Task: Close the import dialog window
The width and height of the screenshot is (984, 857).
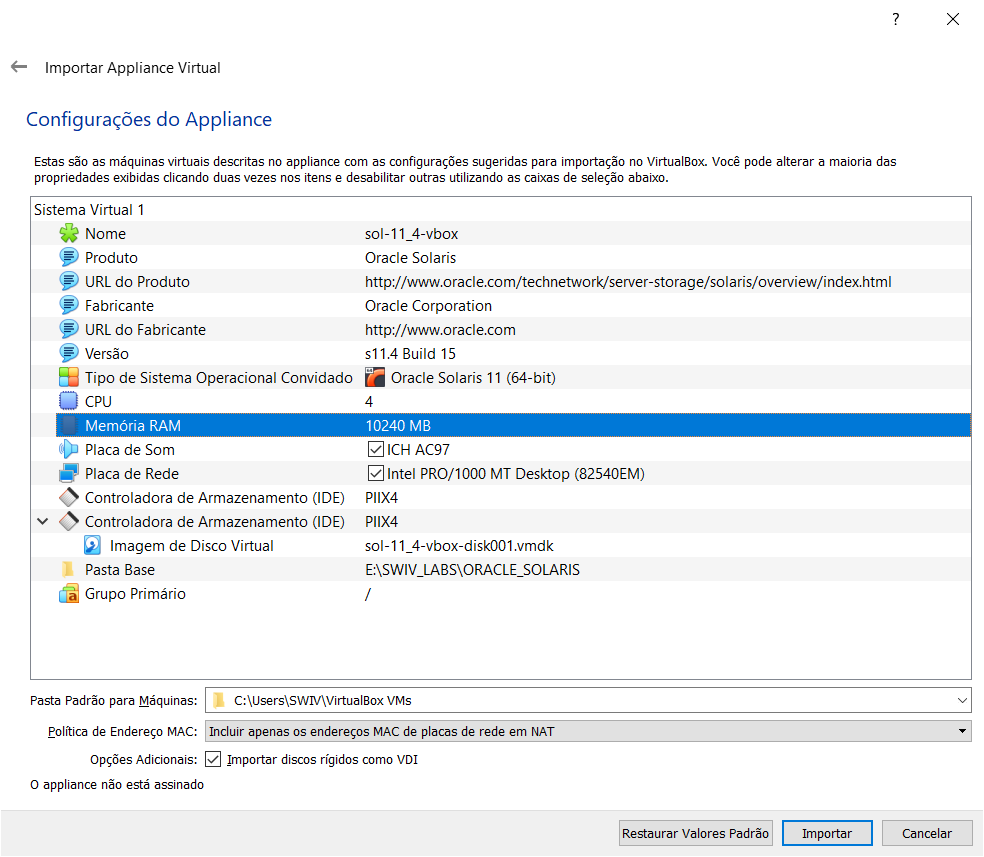Action: [x=953, y=19]
